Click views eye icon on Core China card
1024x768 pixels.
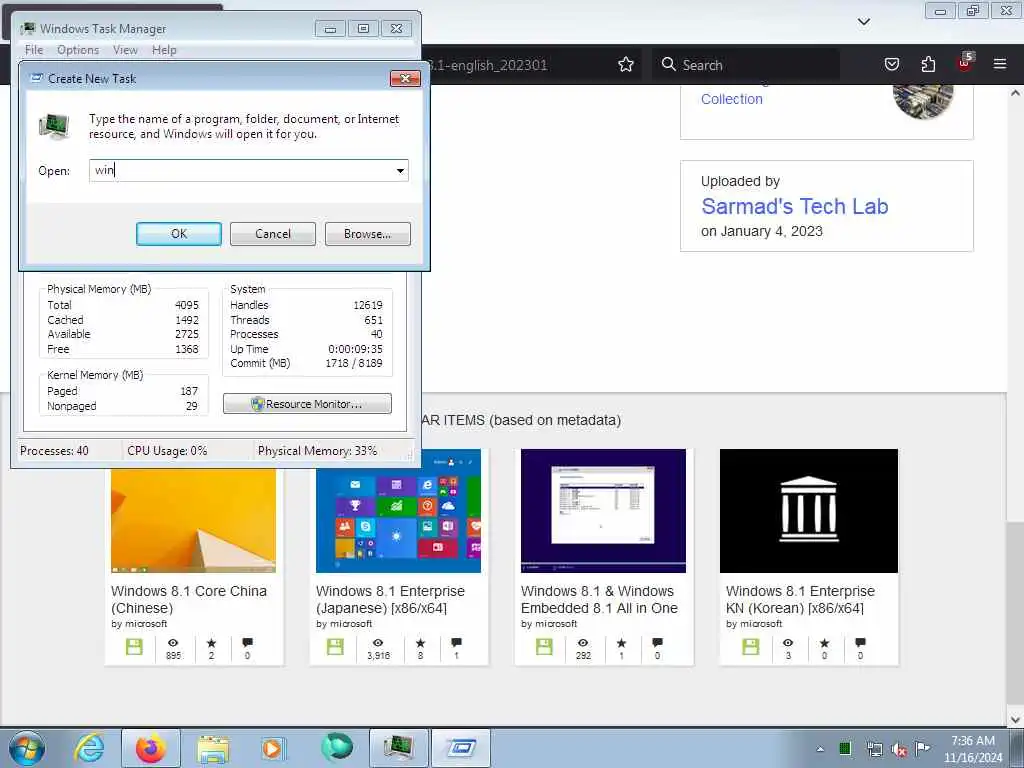173,643
